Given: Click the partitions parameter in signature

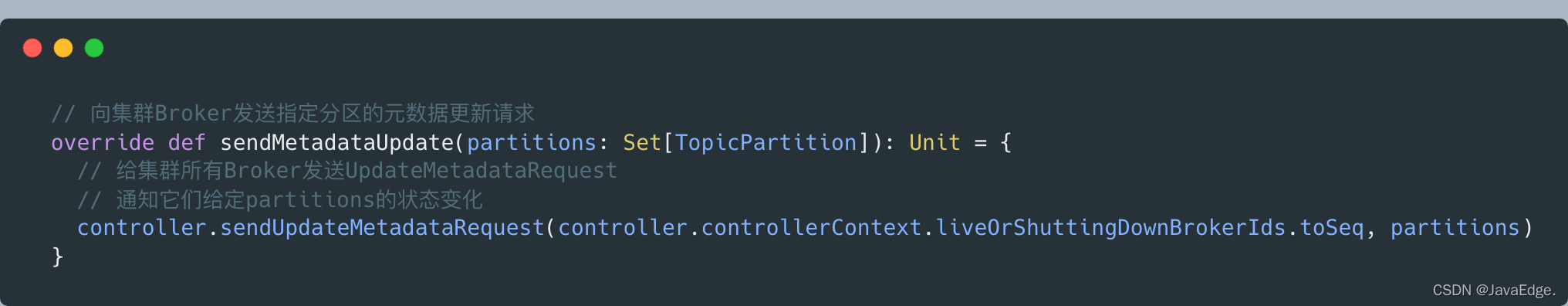Looking at the screenshot, I should (x=532, y=142).
